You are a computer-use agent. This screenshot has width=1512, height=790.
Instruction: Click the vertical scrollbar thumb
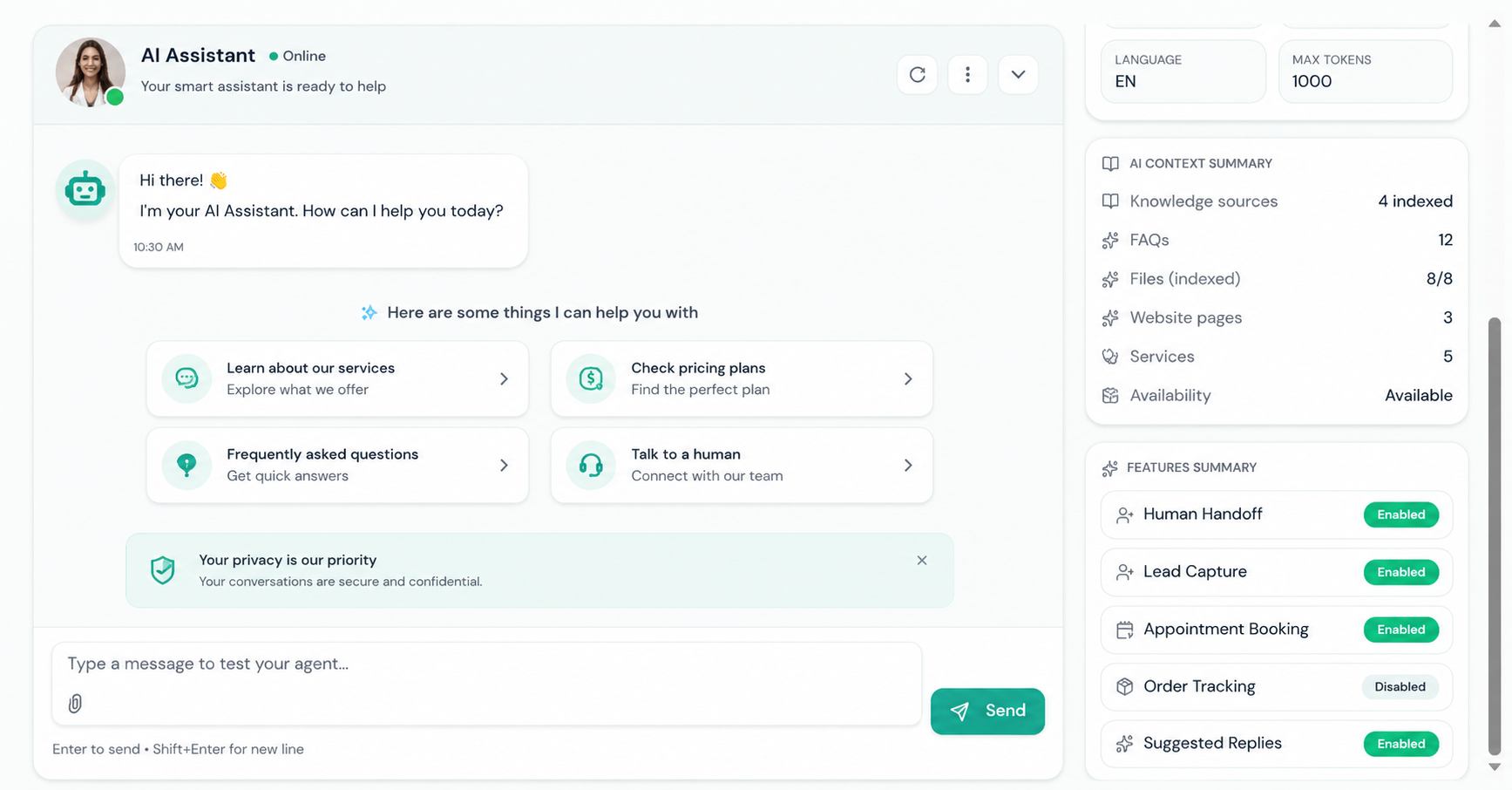(1495, 536)
